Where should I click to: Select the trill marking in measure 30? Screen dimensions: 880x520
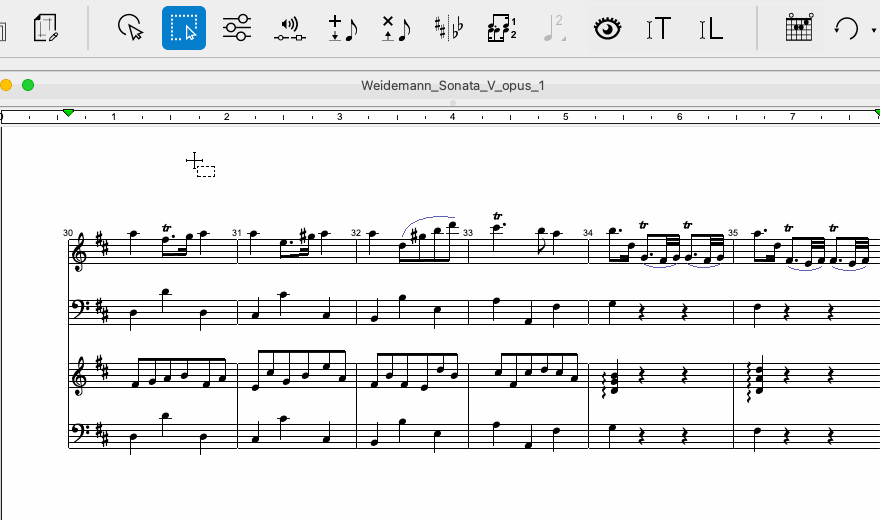tap(166, 228)
